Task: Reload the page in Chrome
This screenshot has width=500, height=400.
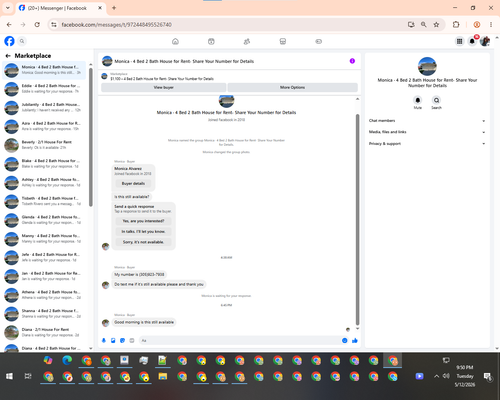Action: click(37, 24)
